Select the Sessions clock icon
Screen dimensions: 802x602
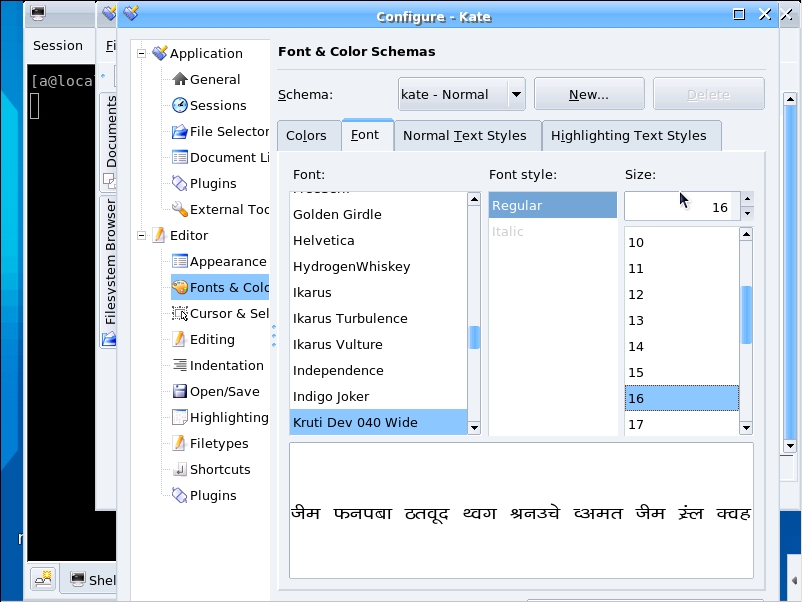click(180, 105)
